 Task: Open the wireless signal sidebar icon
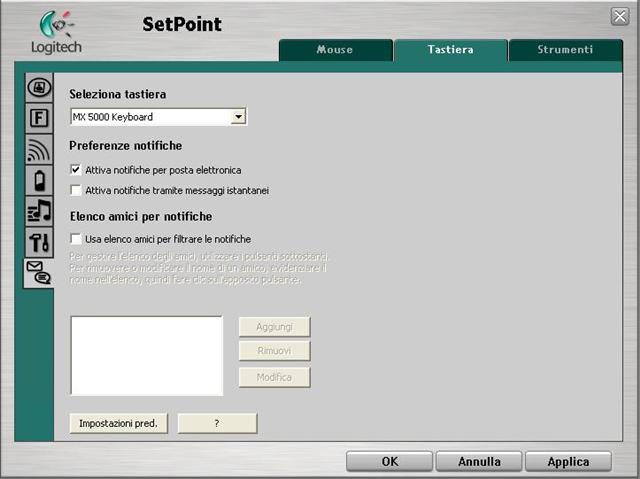point(39,149)
